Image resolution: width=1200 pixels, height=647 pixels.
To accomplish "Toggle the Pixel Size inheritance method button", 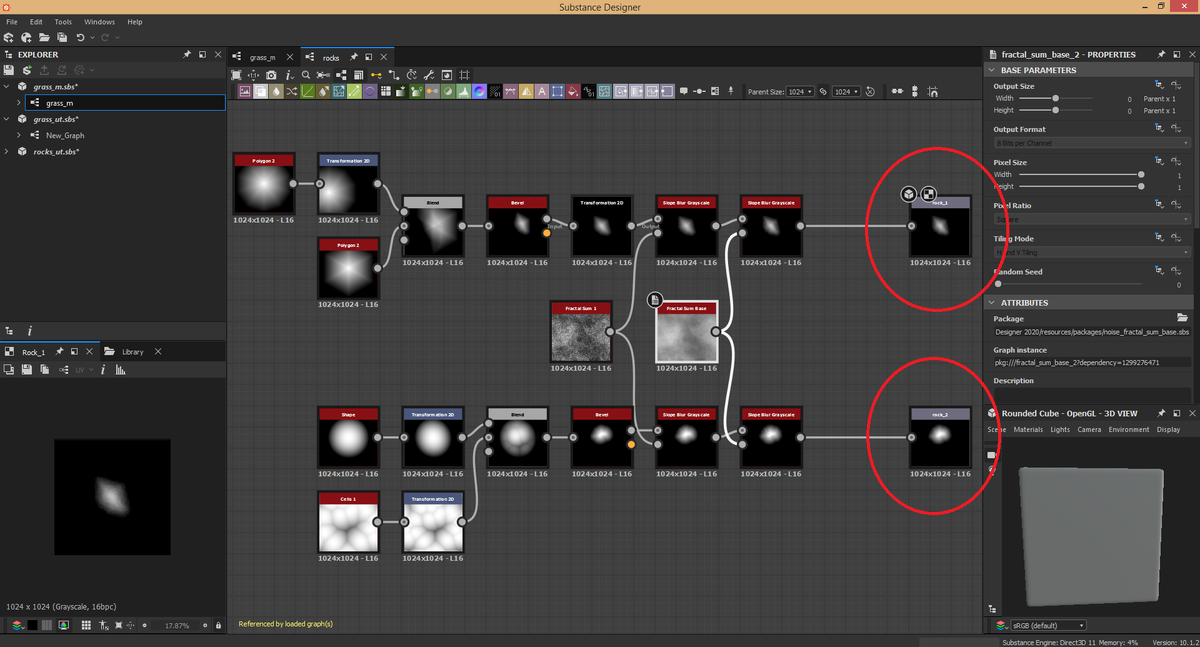I will click(x=1159, y=161).
